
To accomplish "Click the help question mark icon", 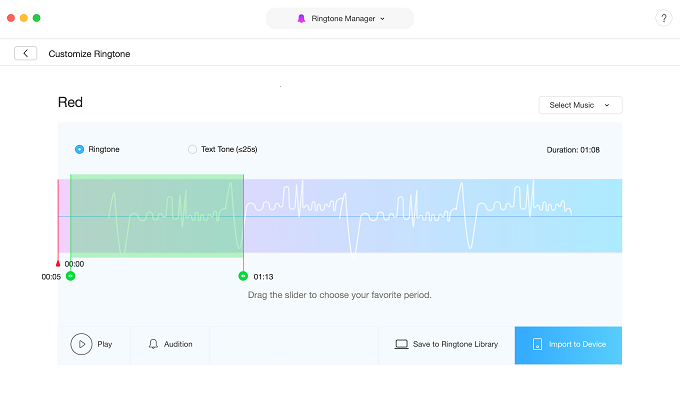I will [663, 18].
